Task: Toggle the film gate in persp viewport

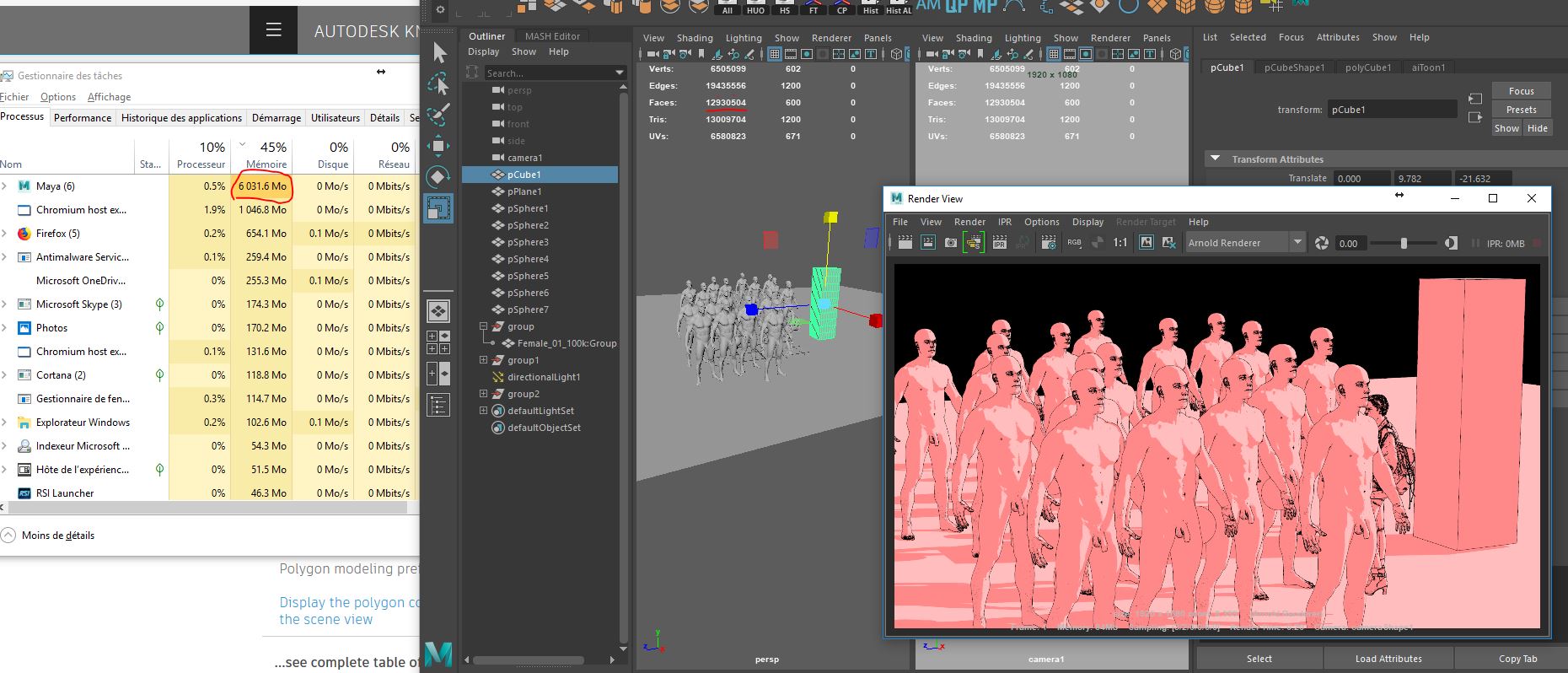Action: pyautogui.click(x=791, y=54)
